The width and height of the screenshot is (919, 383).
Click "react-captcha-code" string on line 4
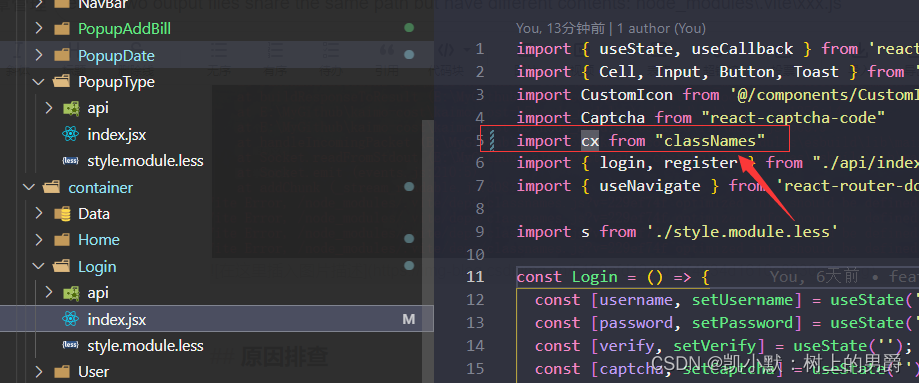[x=793, y=117]
